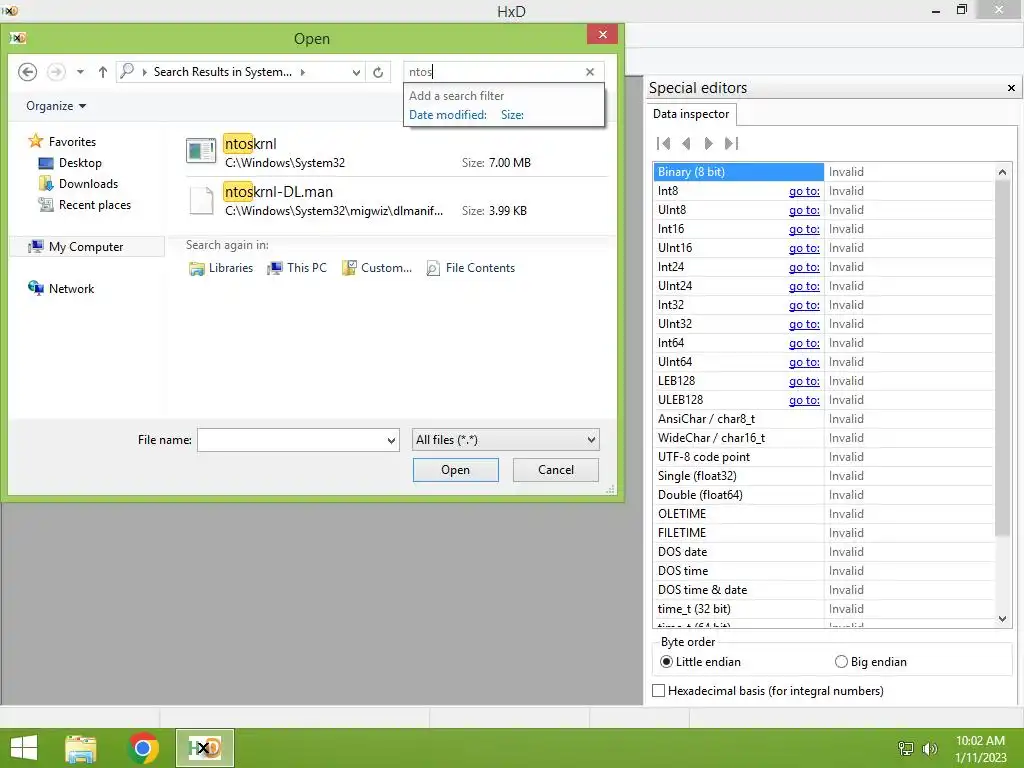This screenshot has width=1024, height=768.
Task: Click go to link for Int32
Action: pos(804,305)
